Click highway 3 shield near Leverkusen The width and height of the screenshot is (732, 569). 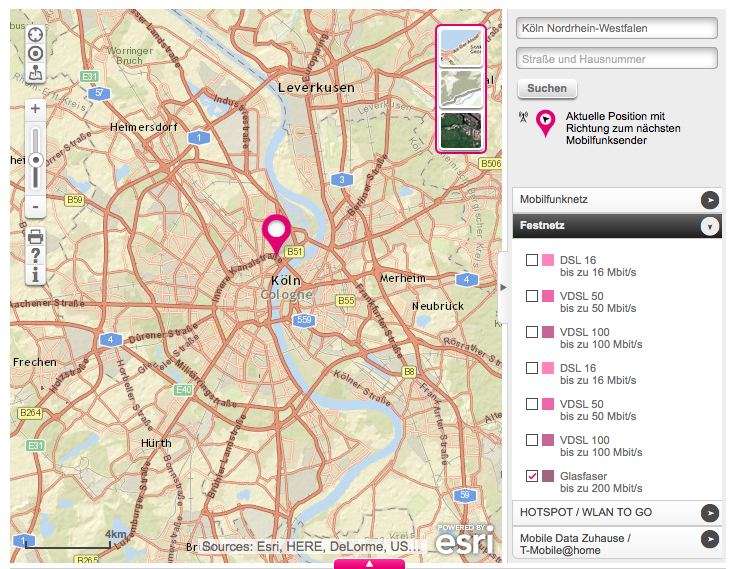[342, 179]
